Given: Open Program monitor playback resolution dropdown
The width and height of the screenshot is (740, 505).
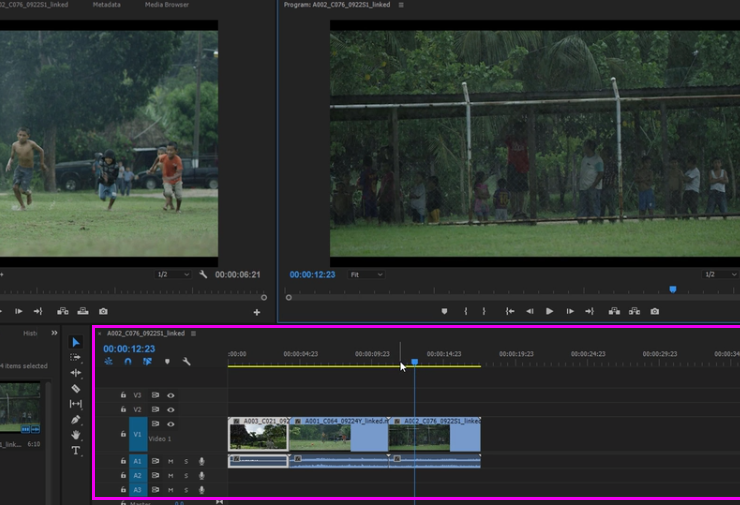Looking at the screenshot, I should [x=719, y=274].
